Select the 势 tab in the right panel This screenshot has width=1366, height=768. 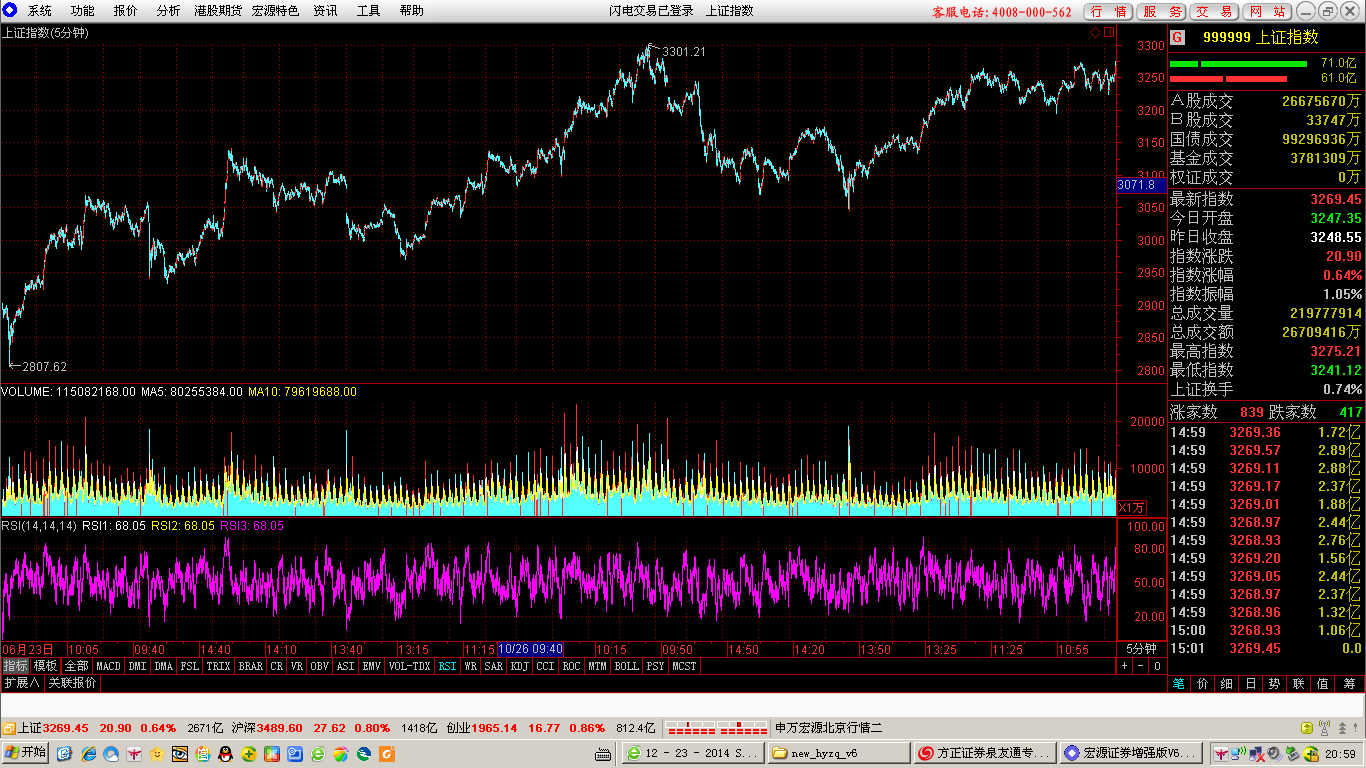1275,684
